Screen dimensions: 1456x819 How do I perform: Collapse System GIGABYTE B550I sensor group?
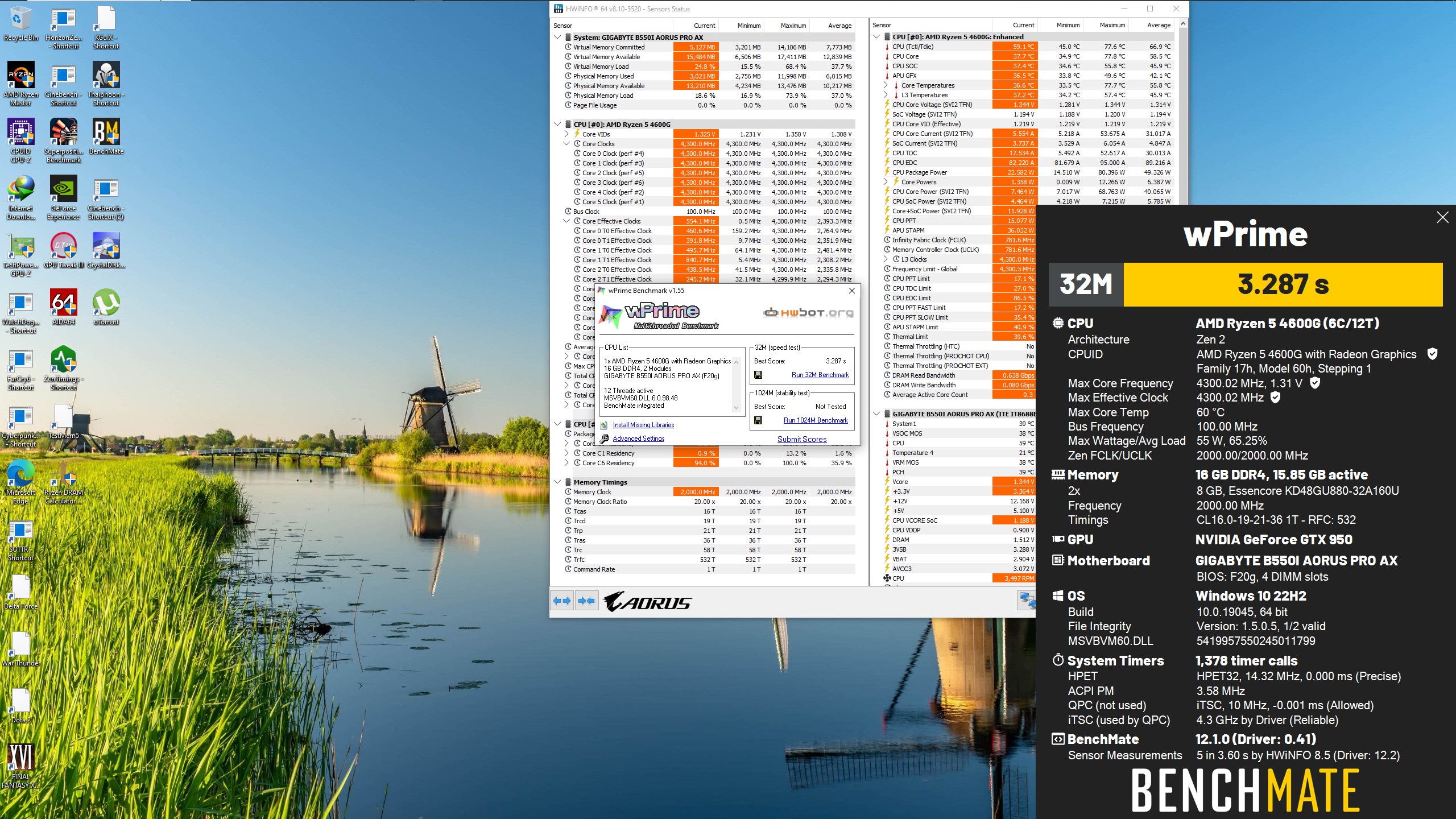click(557, 38)
